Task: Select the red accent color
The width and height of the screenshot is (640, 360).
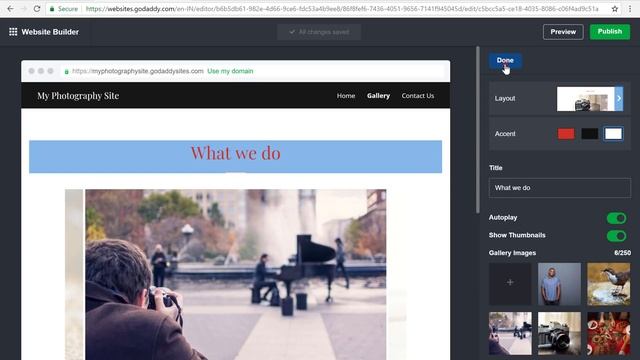Action: 566,133
